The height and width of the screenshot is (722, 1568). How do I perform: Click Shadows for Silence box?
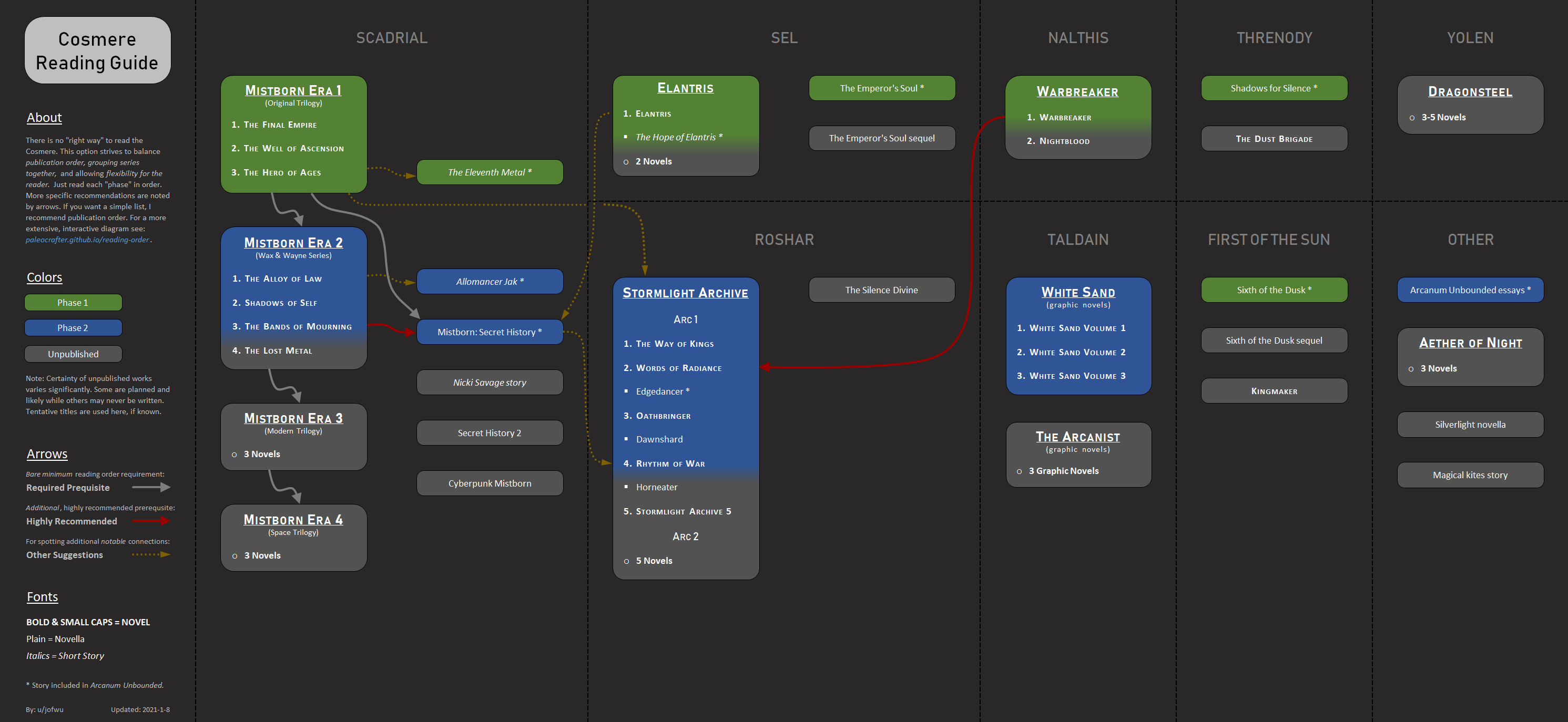[1274, 88]
